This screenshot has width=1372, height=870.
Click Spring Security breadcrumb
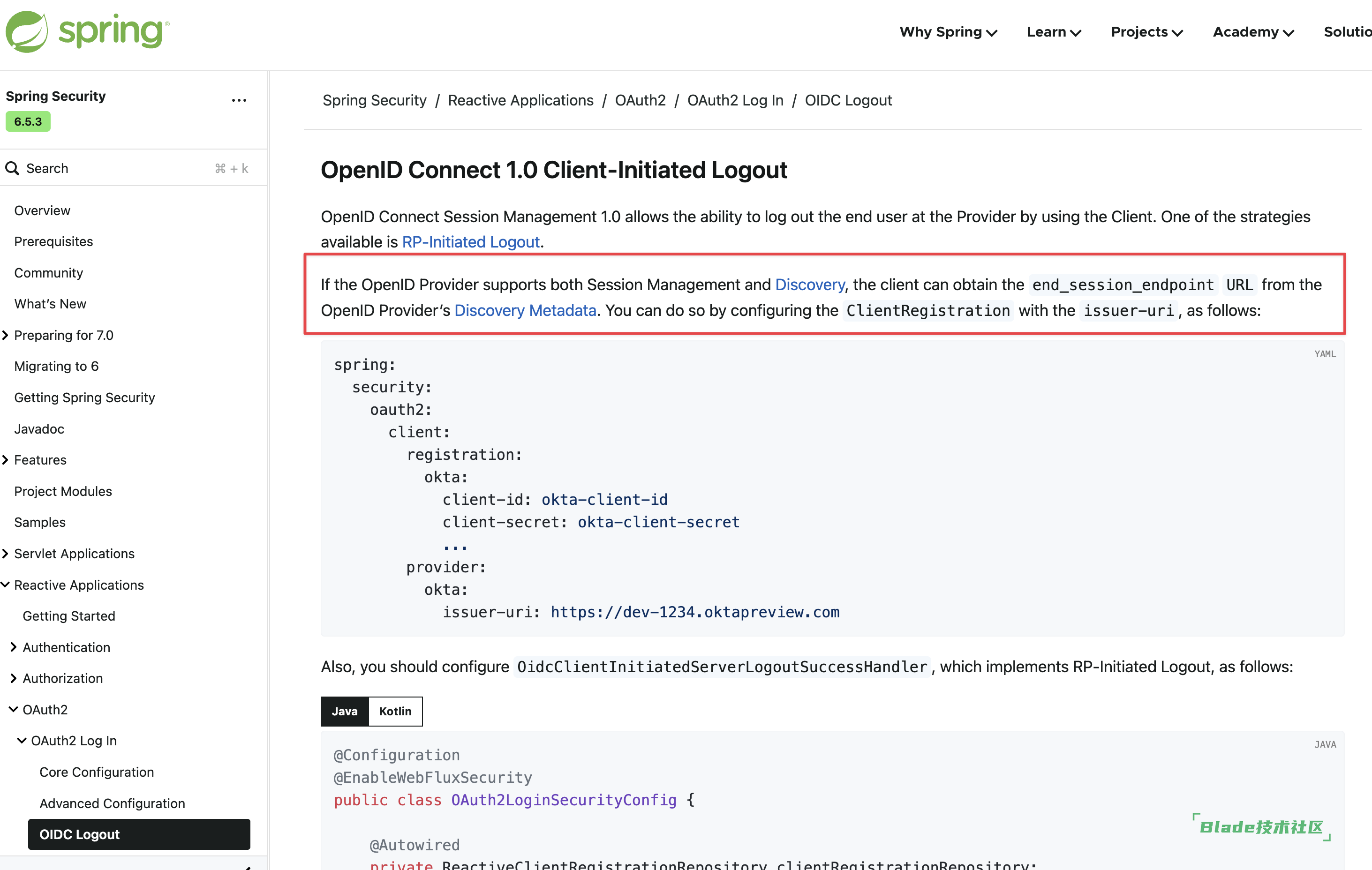click(374, 100)
